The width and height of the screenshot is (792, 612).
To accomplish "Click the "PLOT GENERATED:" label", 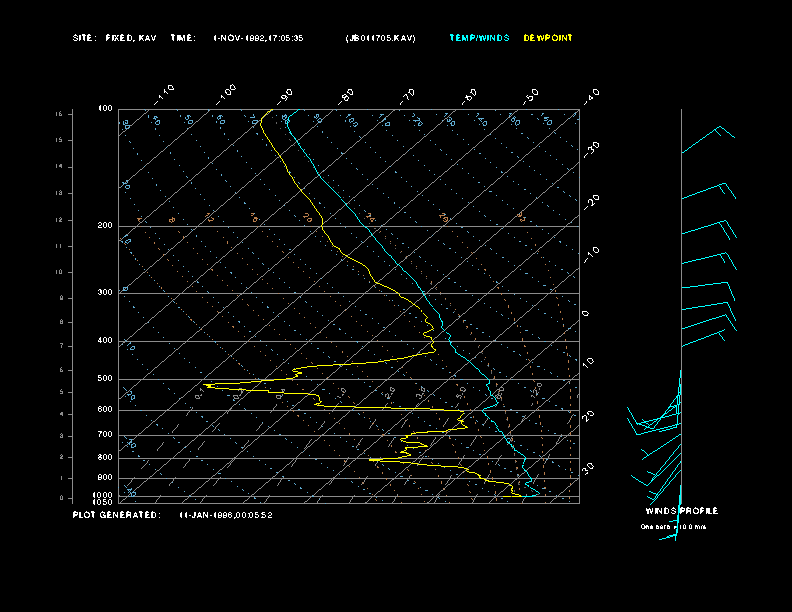I will [x=117, y=515].
